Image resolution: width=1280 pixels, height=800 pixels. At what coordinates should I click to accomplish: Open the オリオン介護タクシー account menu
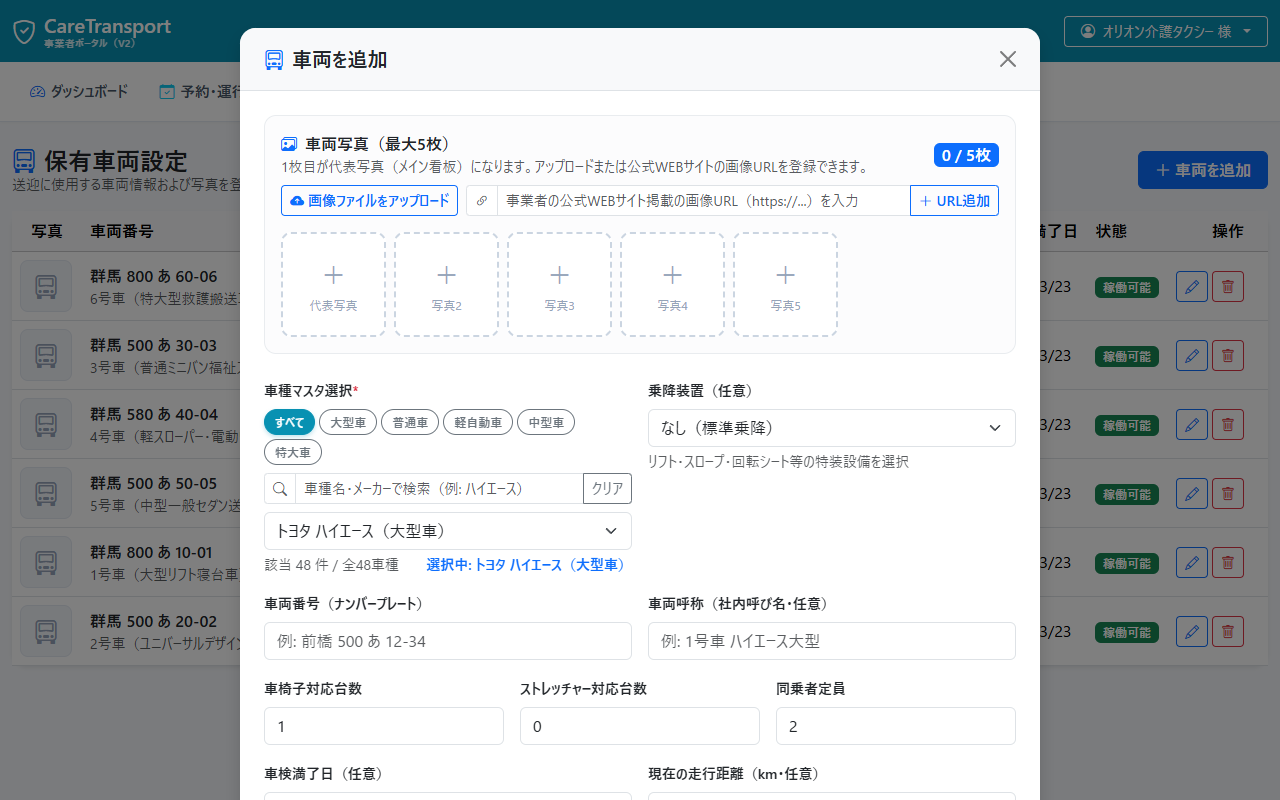tap(1166, 31)
